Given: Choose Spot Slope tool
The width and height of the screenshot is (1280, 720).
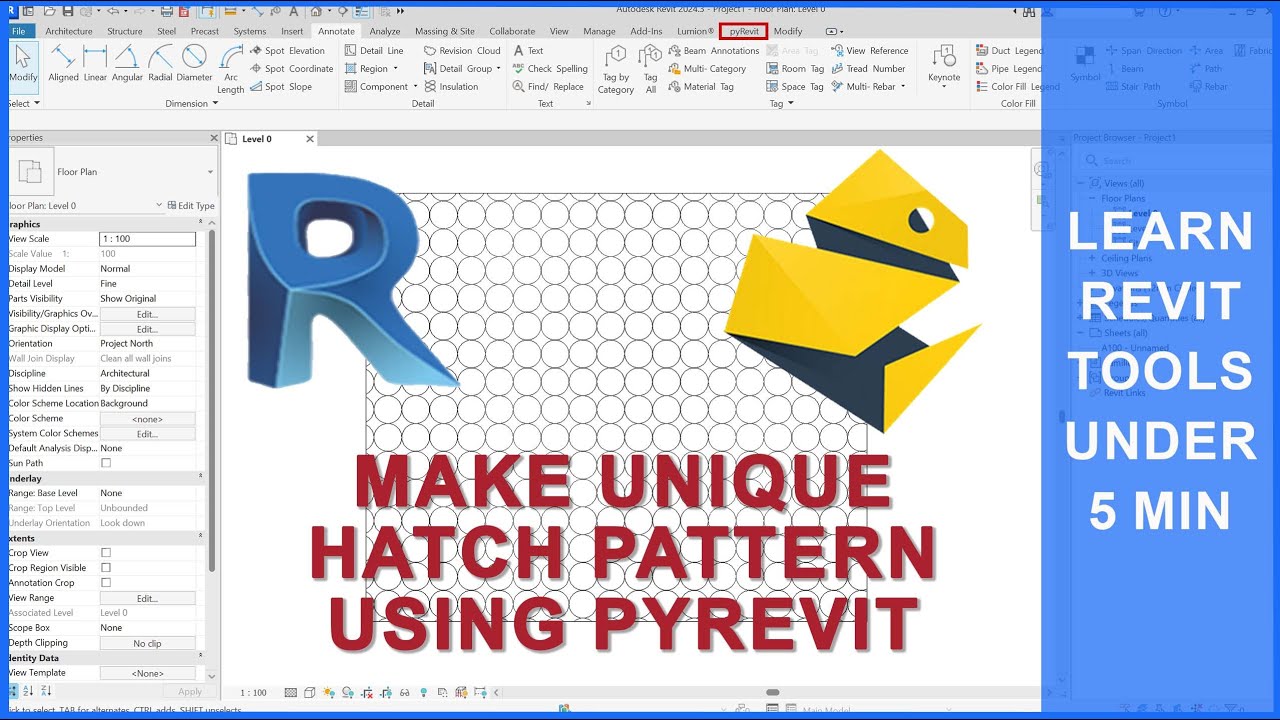Looking at the screenshot, I should (x=281, y=87).
